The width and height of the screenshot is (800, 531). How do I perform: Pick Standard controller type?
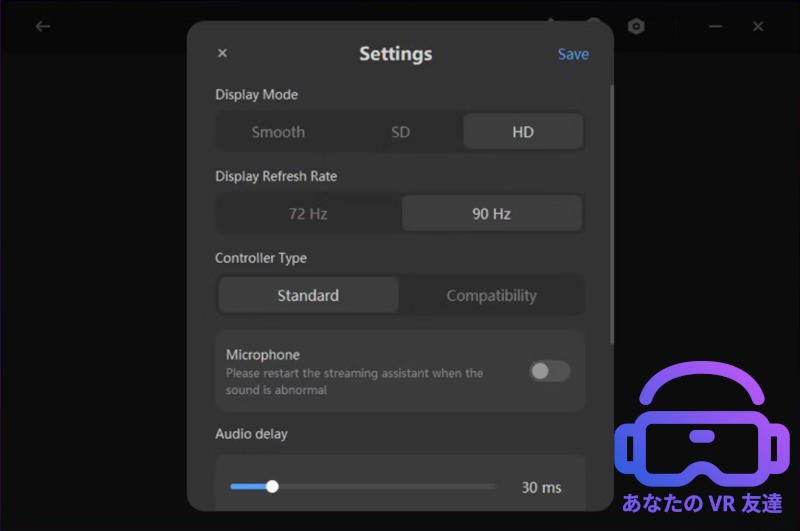tap(308, 295)
